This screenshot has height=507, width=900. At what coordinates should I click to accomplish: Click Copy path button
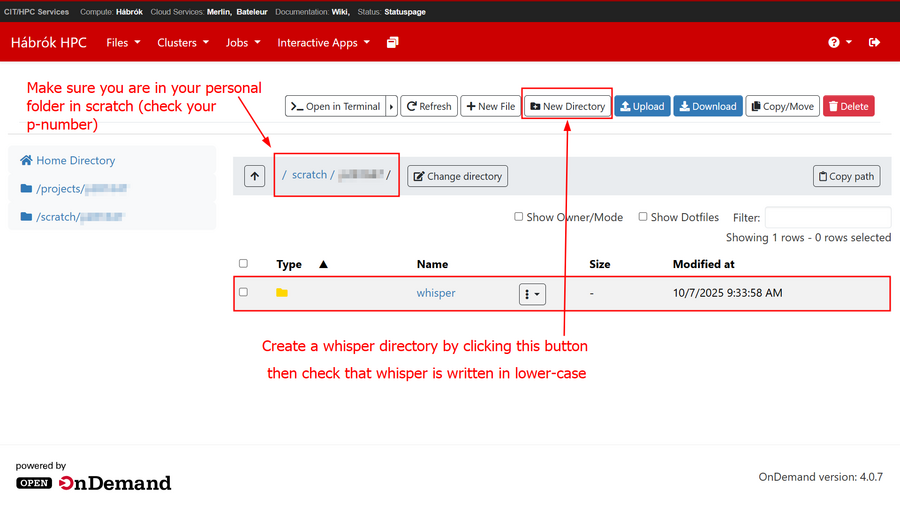click(845, 176)
